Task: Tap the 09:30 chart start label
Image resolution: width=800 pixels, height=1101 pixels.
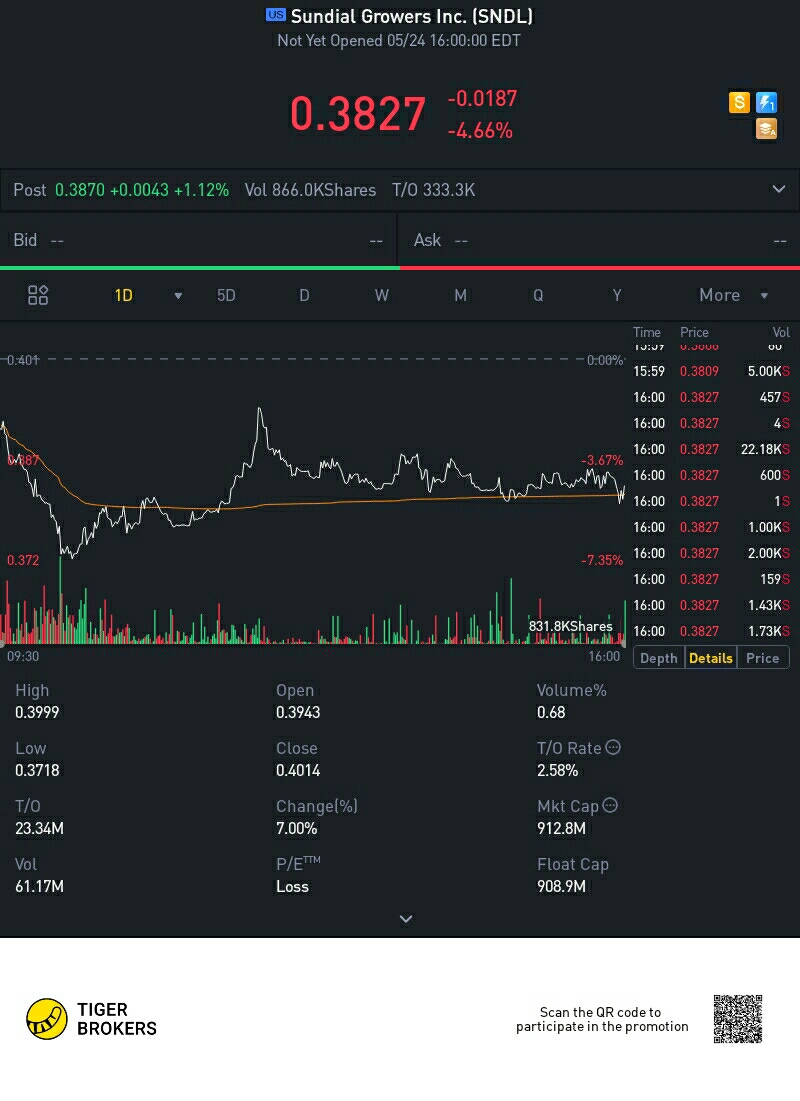Action: pyautogui.click(x=23, y=656)
